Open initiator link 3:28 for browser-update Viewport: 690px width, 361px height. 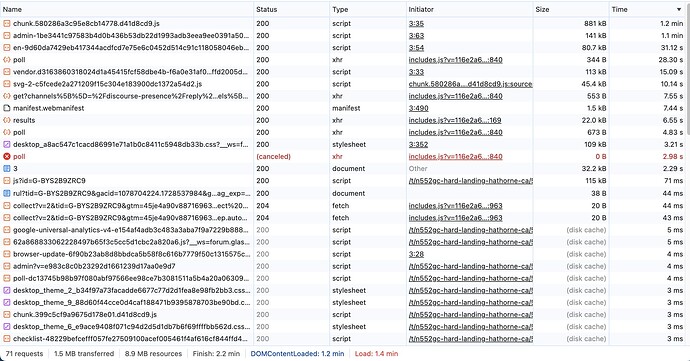416,254
